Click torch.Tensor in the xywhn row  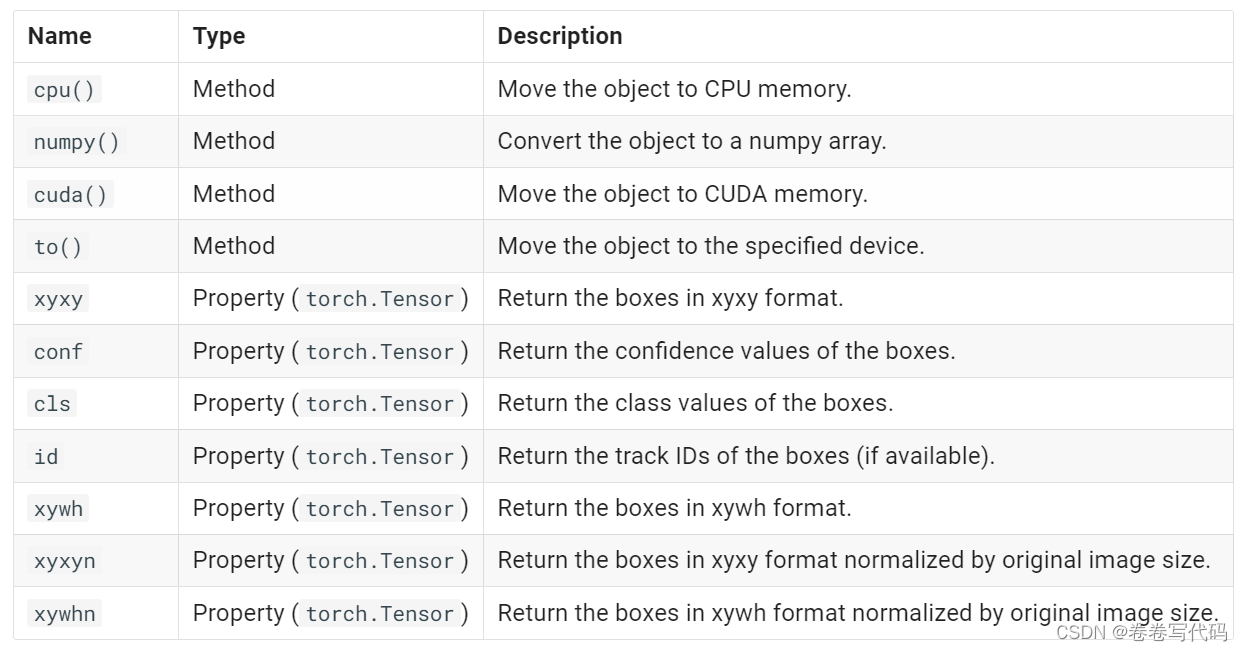point(380,614)
